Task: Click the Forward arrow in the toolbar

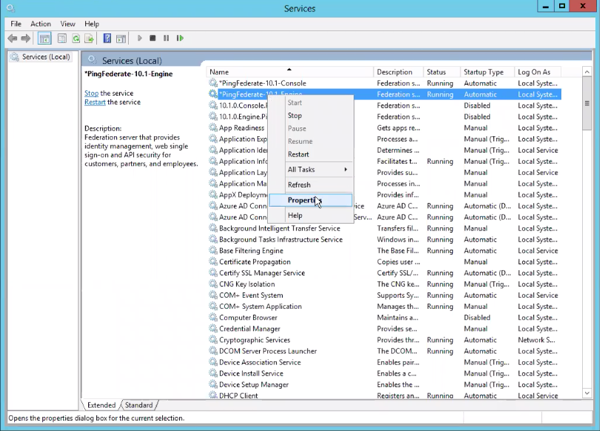Action: coord(25,38)
